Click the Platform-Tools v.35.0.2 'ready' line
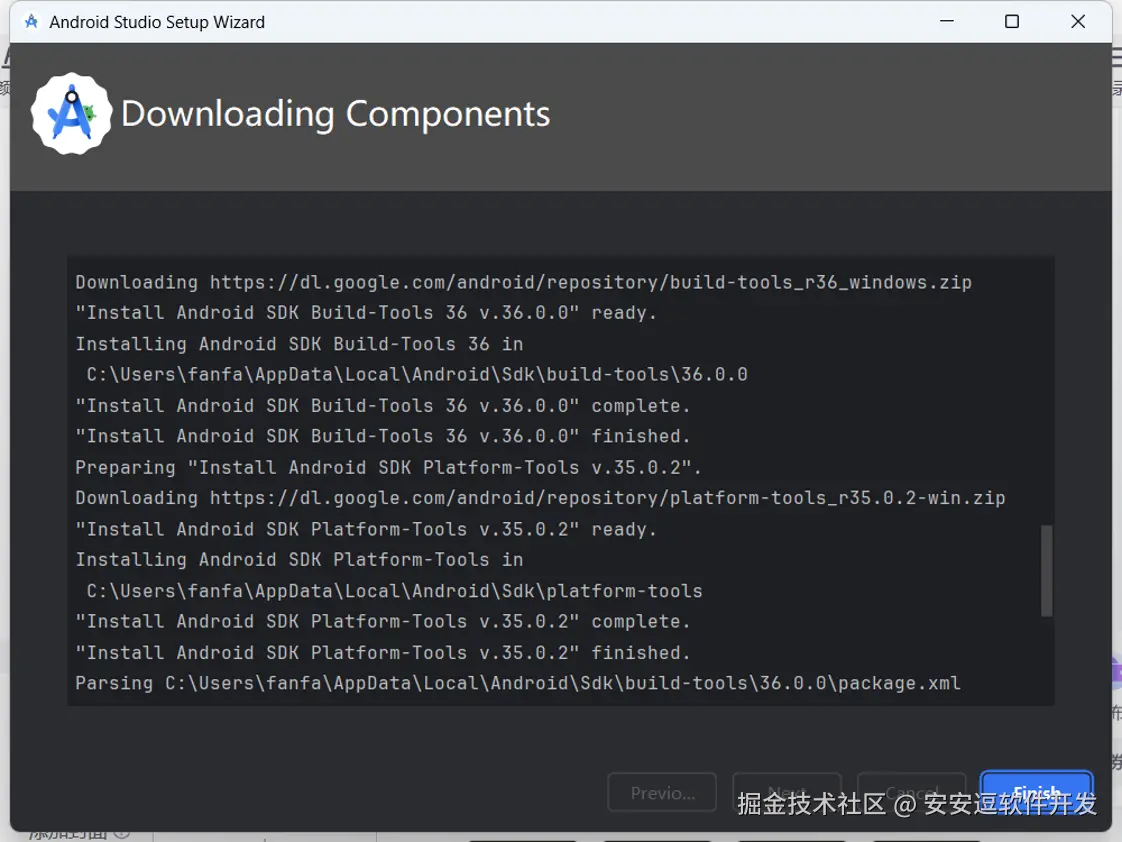 click(366, 529)
